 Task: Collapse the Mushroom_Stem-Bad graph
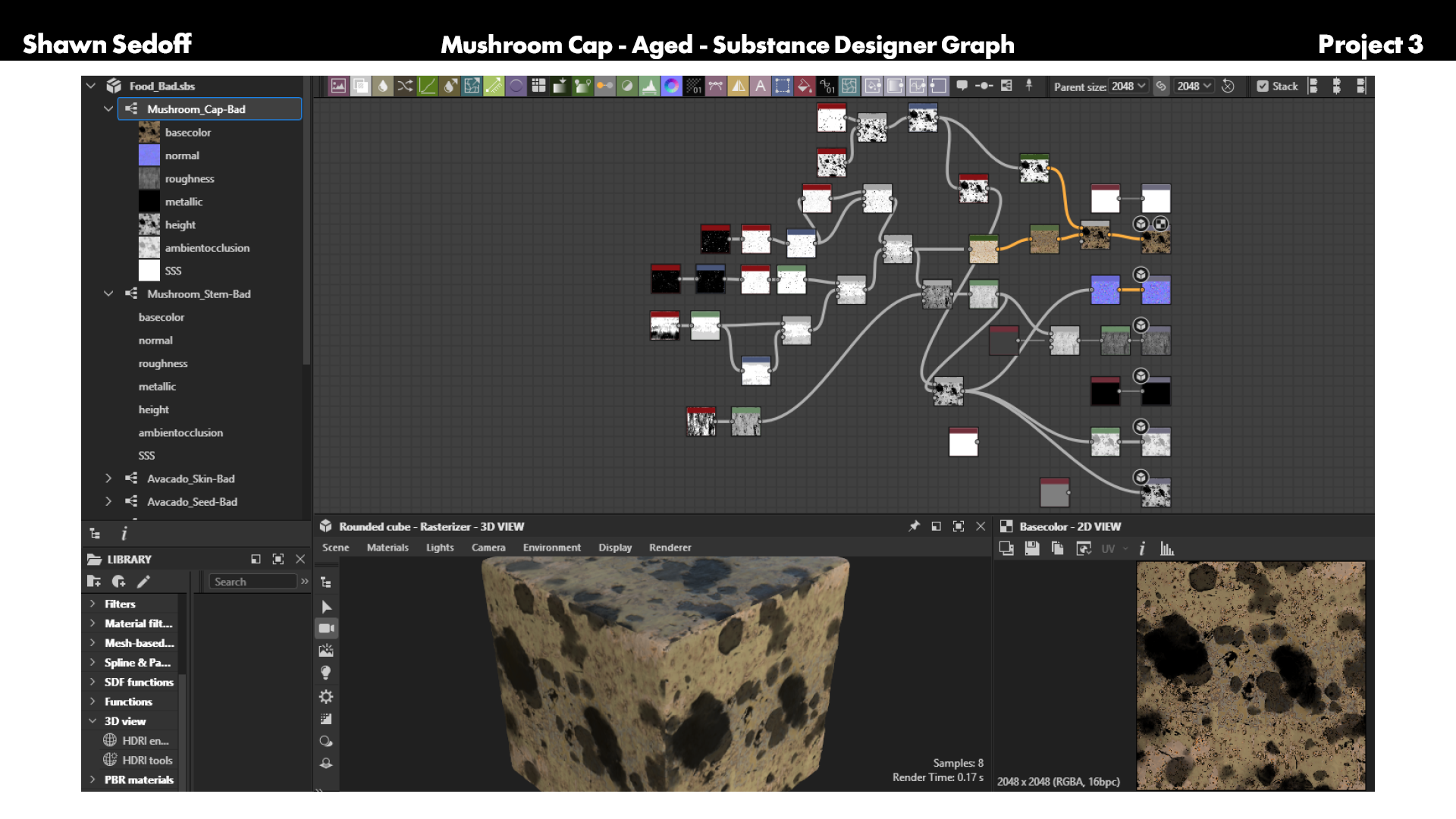click(108, 293)
